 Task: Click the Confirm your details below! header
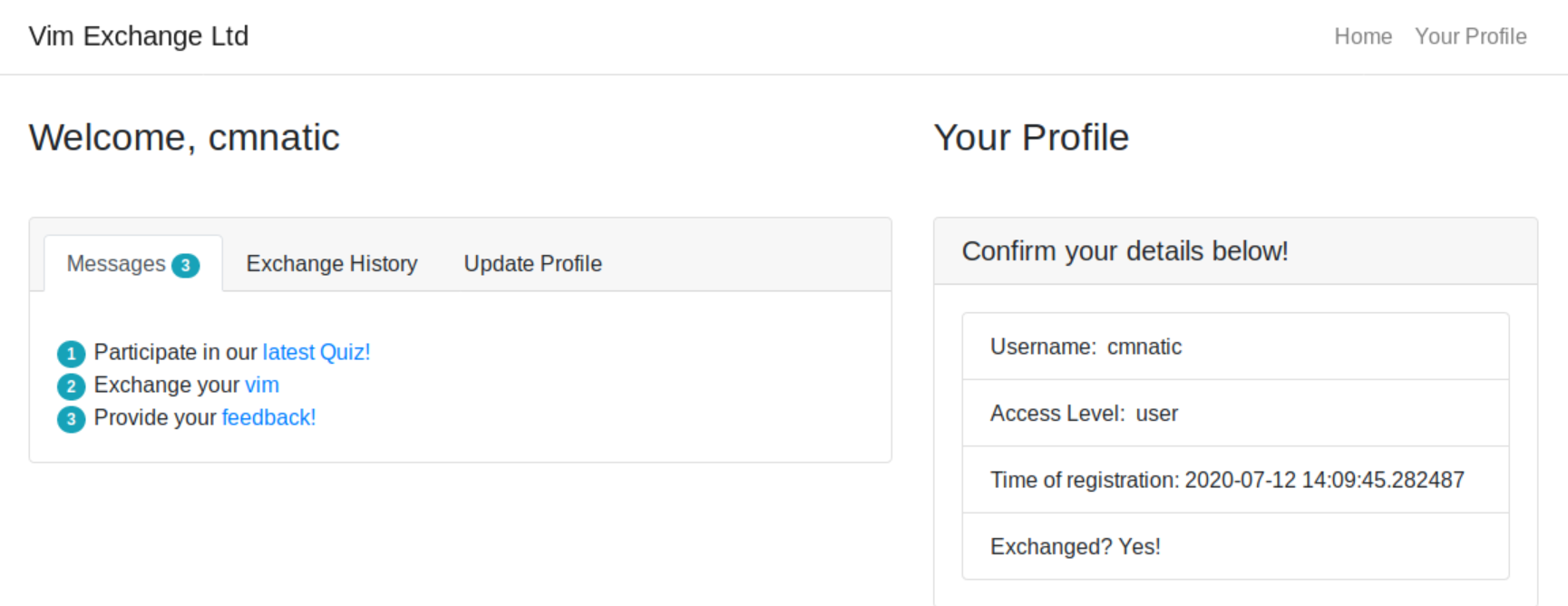tap(1125, 251)
